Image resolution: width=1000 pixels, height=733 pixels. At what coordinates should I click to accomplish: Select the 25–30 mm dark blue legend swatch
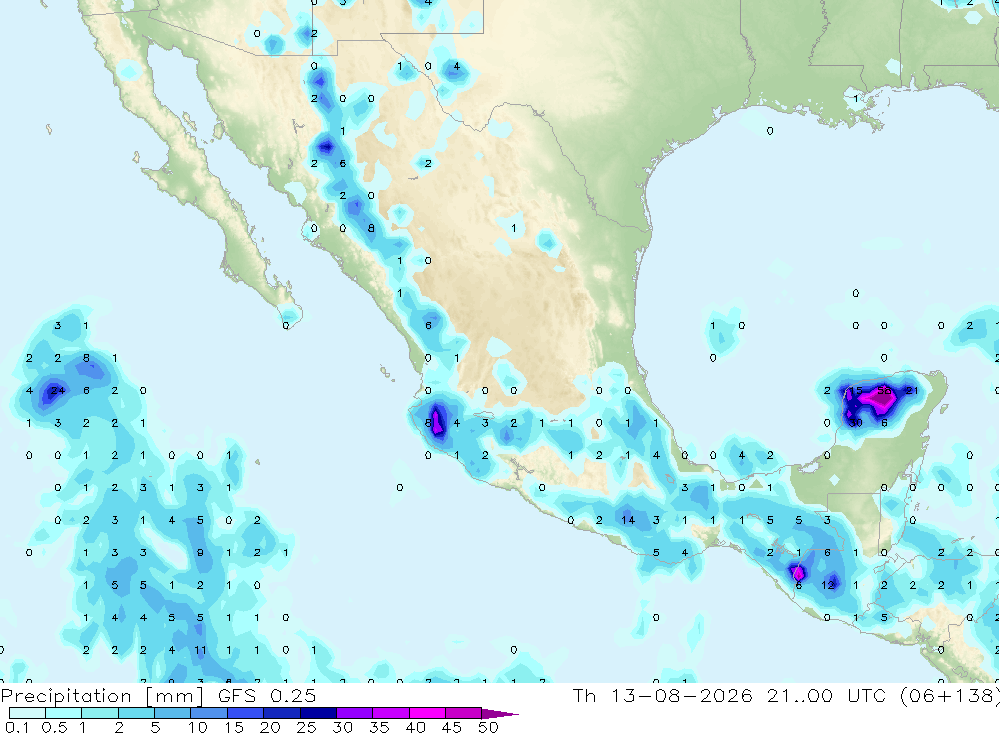coord(318,713)
